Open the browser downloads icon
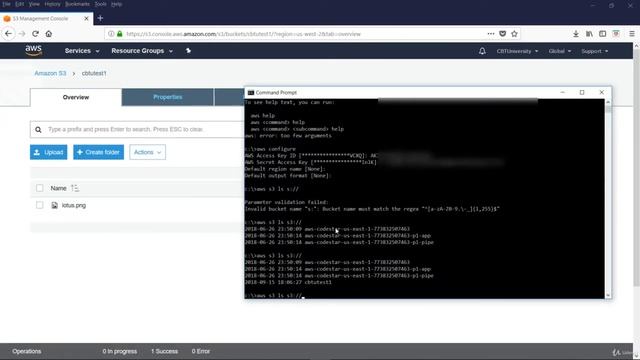The image size is (640, 360). [576, 34]
